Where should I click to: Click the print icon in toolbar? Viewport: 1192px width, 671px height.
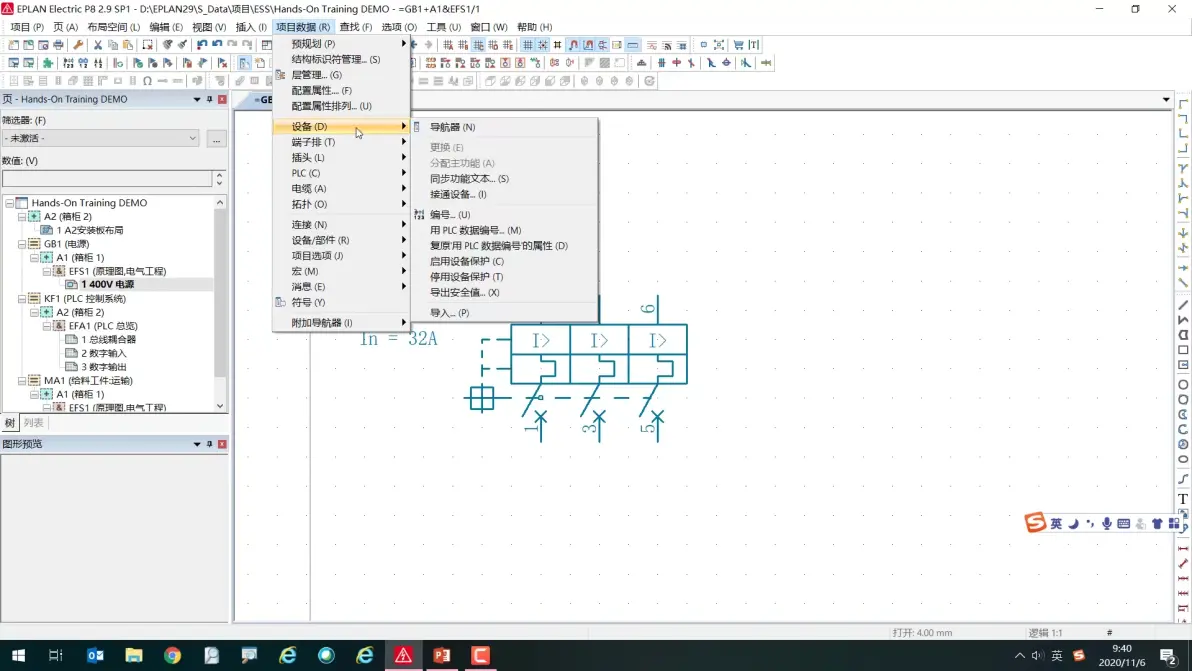click(58, 45)
